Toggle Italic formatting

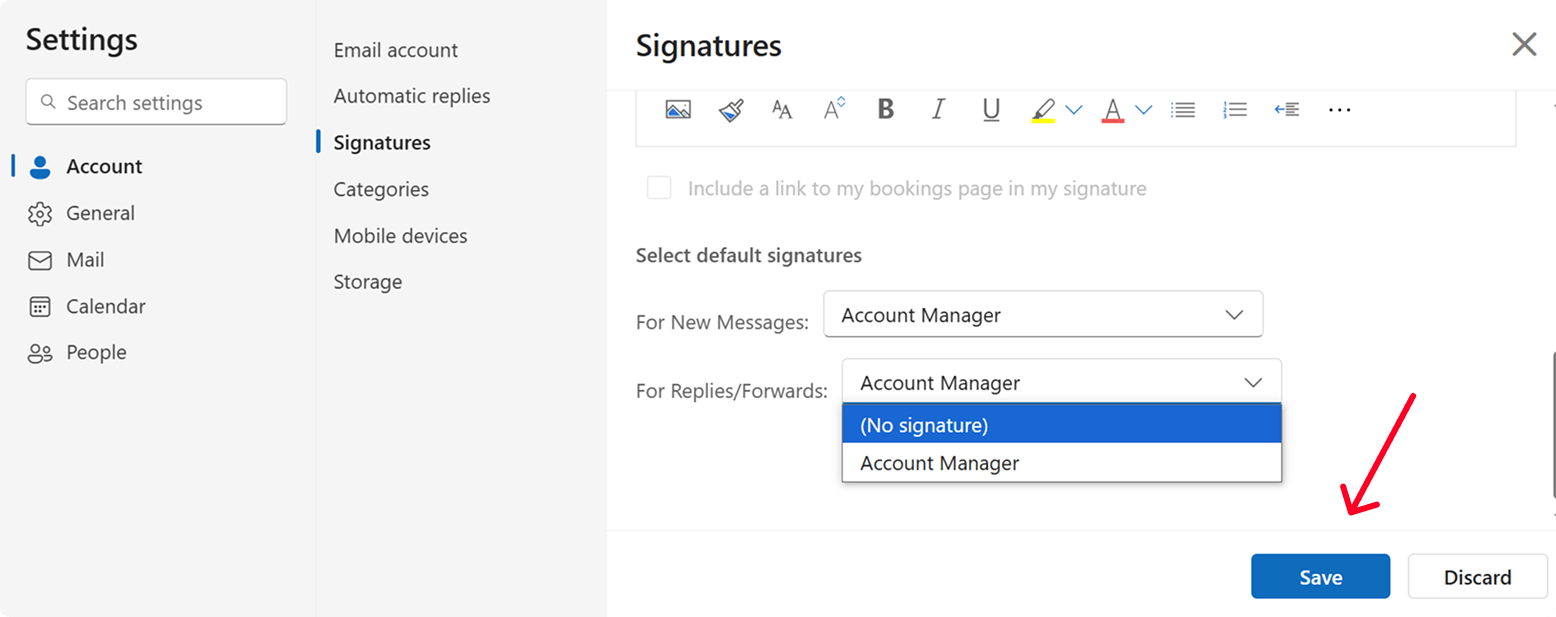[x=938, y=109]
